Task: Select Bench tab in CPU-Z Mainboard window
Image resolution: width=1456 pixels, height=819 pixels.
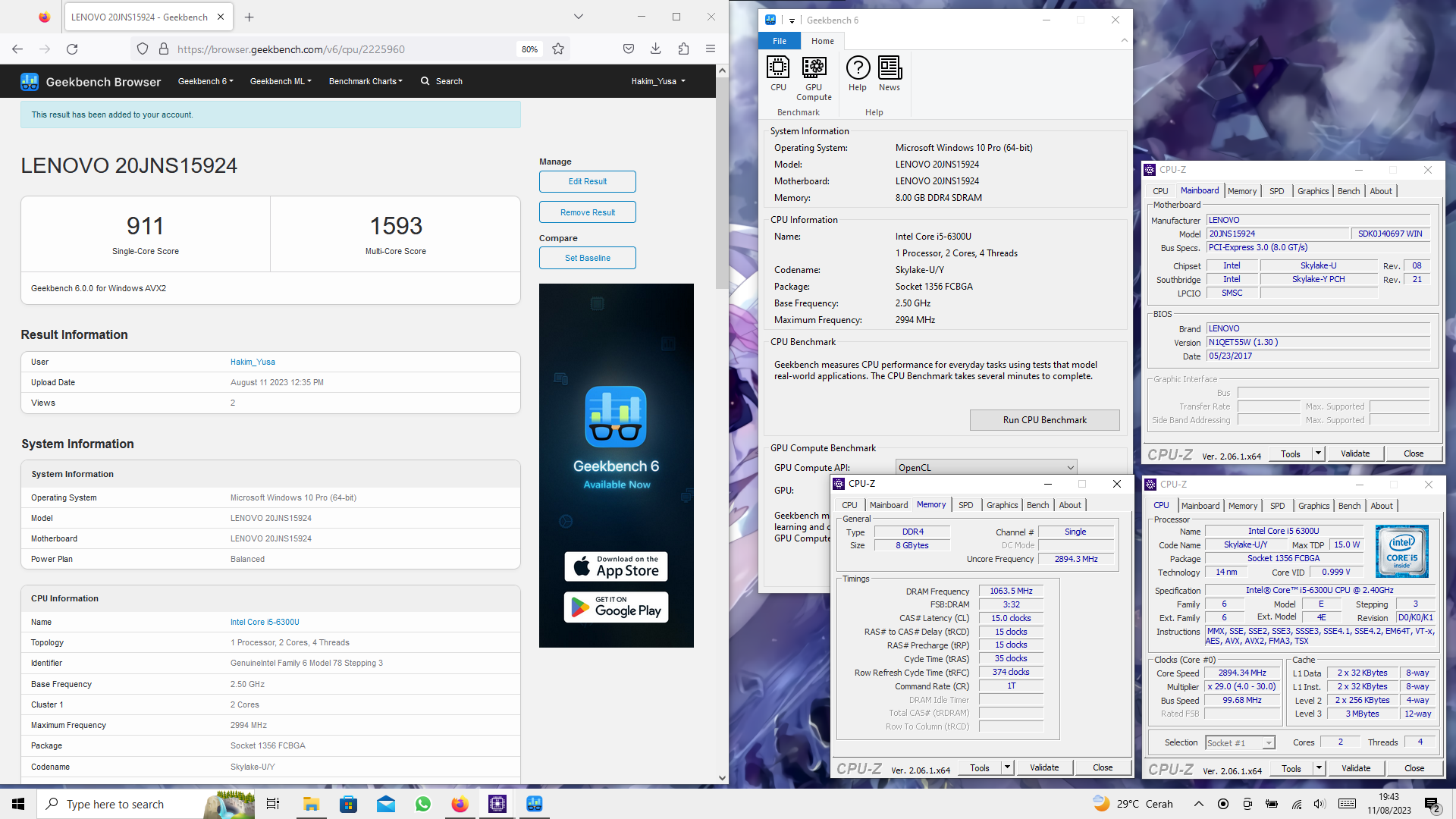Action: click(x=1348, y=191)
